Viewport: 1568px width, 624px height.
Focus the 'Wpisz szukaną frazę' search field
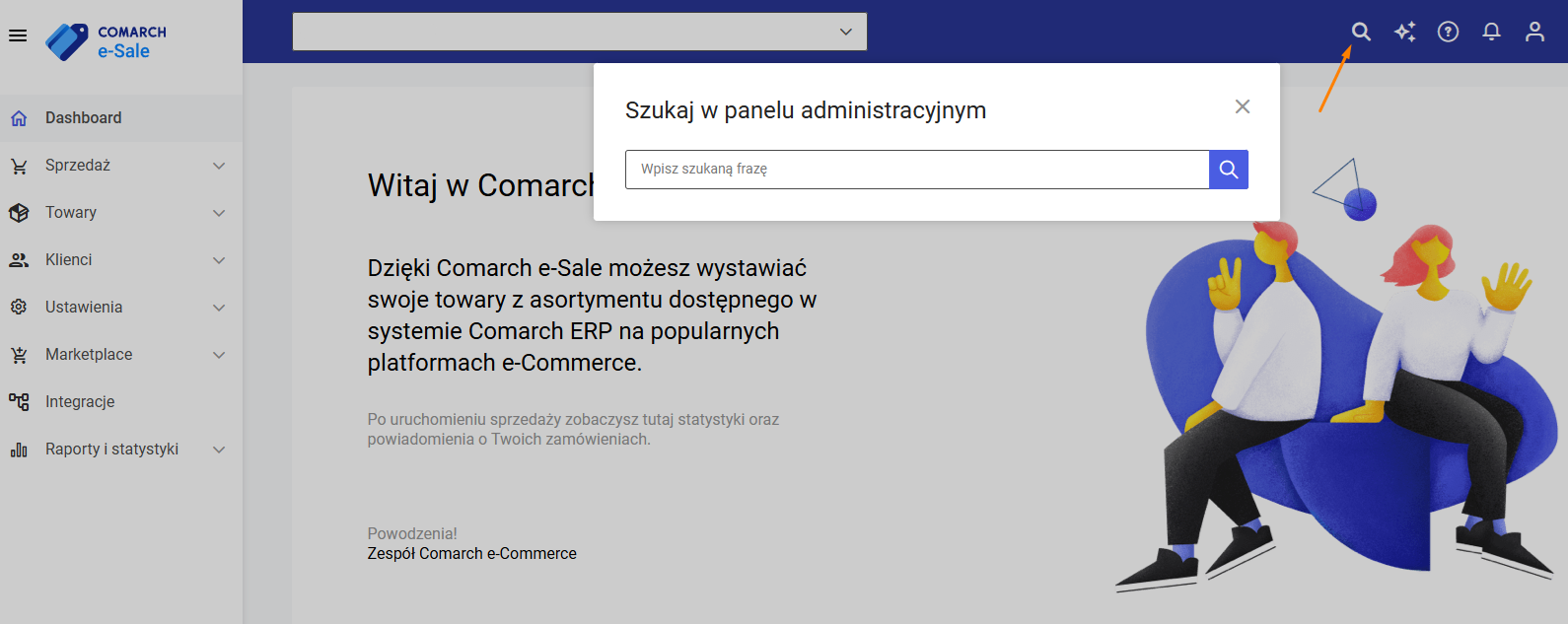[x=917, y=170]
